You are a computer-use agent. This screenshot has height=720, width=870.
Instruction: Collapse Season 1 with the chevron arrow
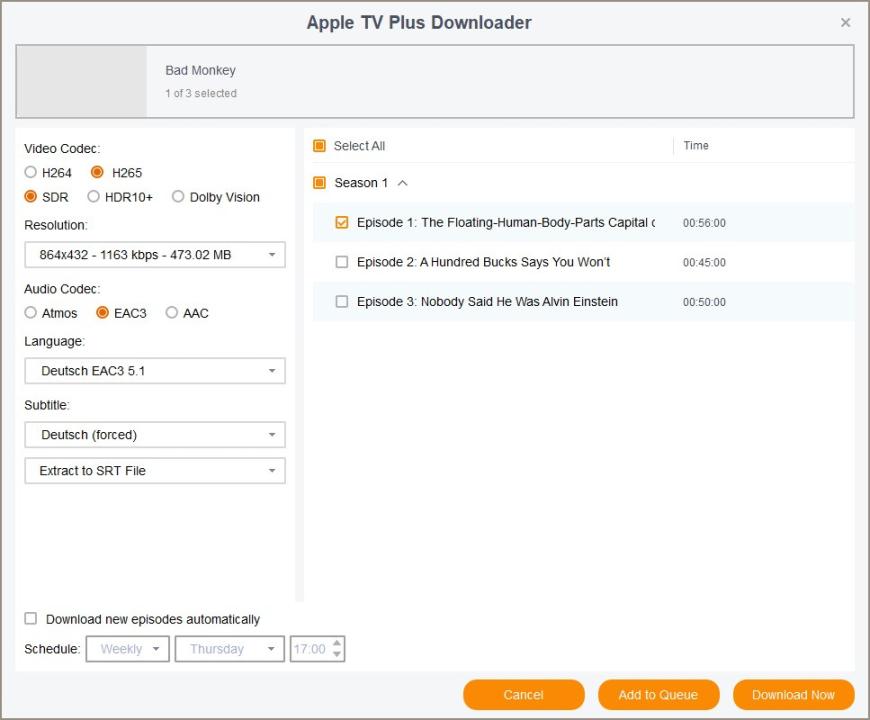click(x=403, y=183)
